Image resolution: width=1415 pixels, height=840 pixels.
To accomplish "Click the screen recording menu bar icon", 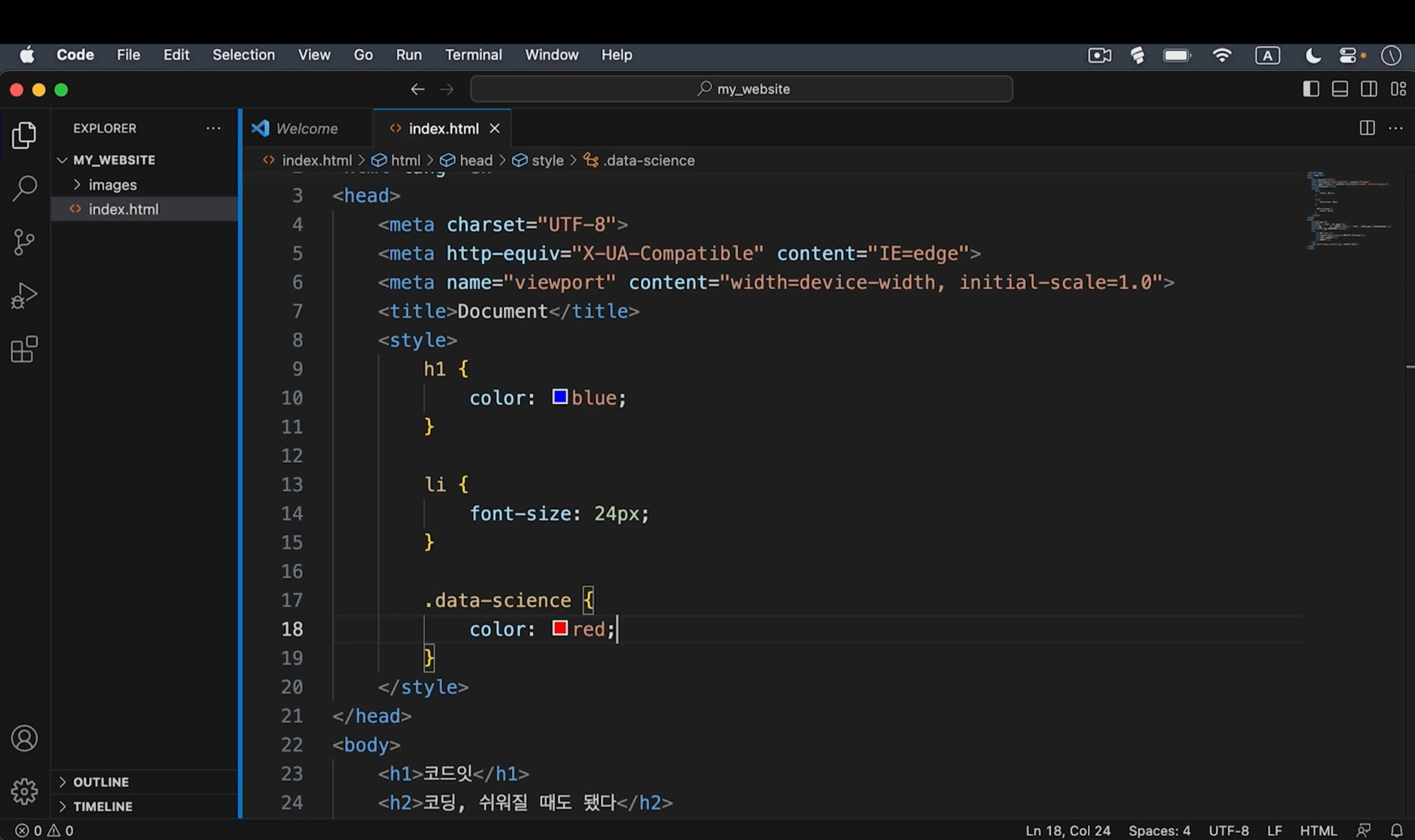I will (1100, 55).
